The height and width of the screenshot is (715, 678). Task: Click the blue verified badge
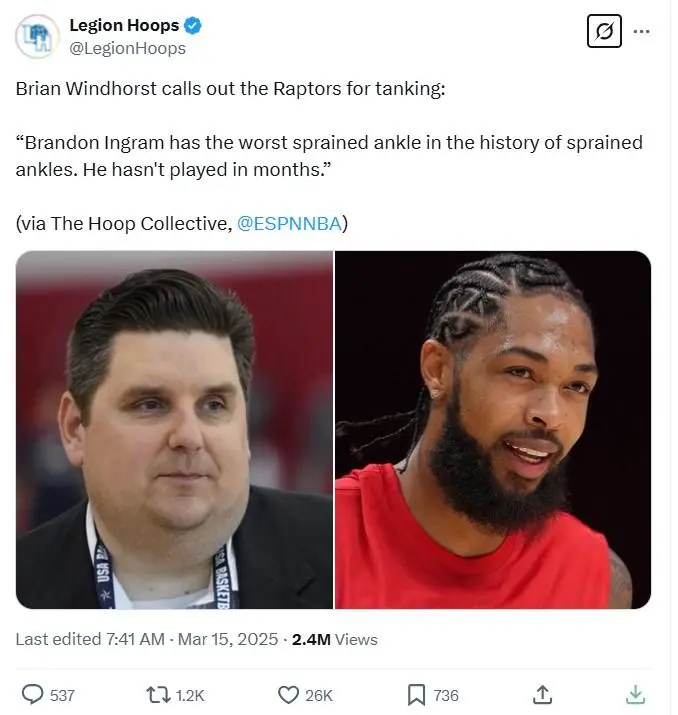tap(192, 26)
